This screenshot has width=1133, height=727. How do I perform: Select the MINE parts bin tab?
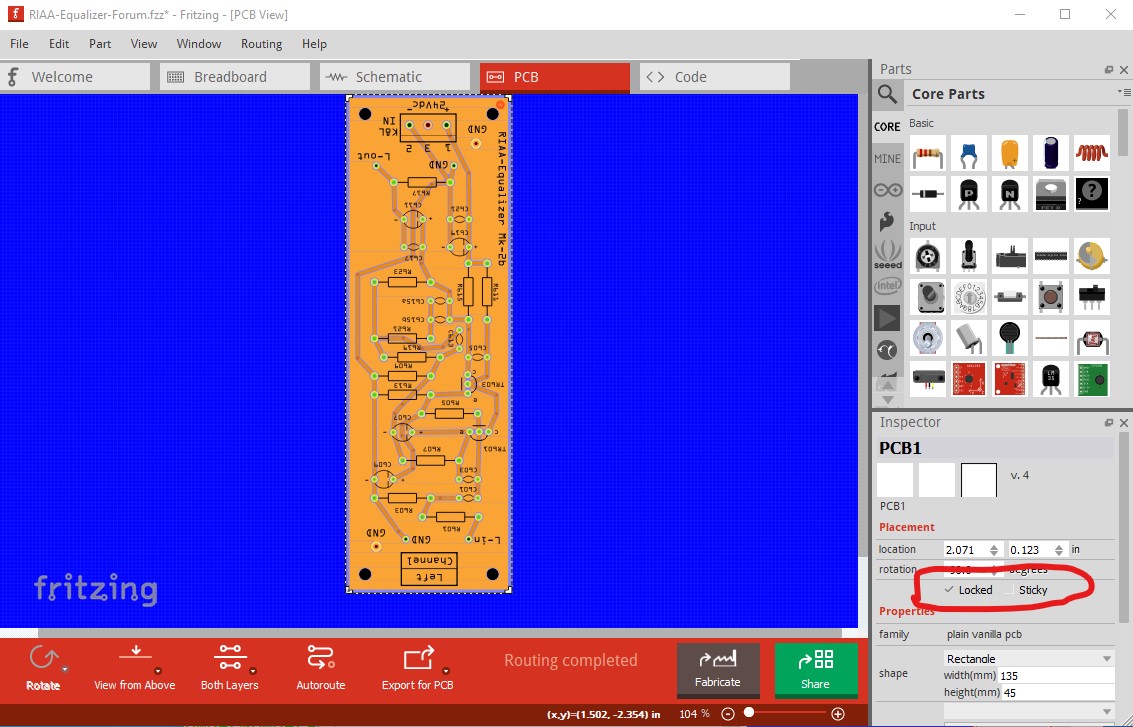pyautogui.click(x=887, y=158)
